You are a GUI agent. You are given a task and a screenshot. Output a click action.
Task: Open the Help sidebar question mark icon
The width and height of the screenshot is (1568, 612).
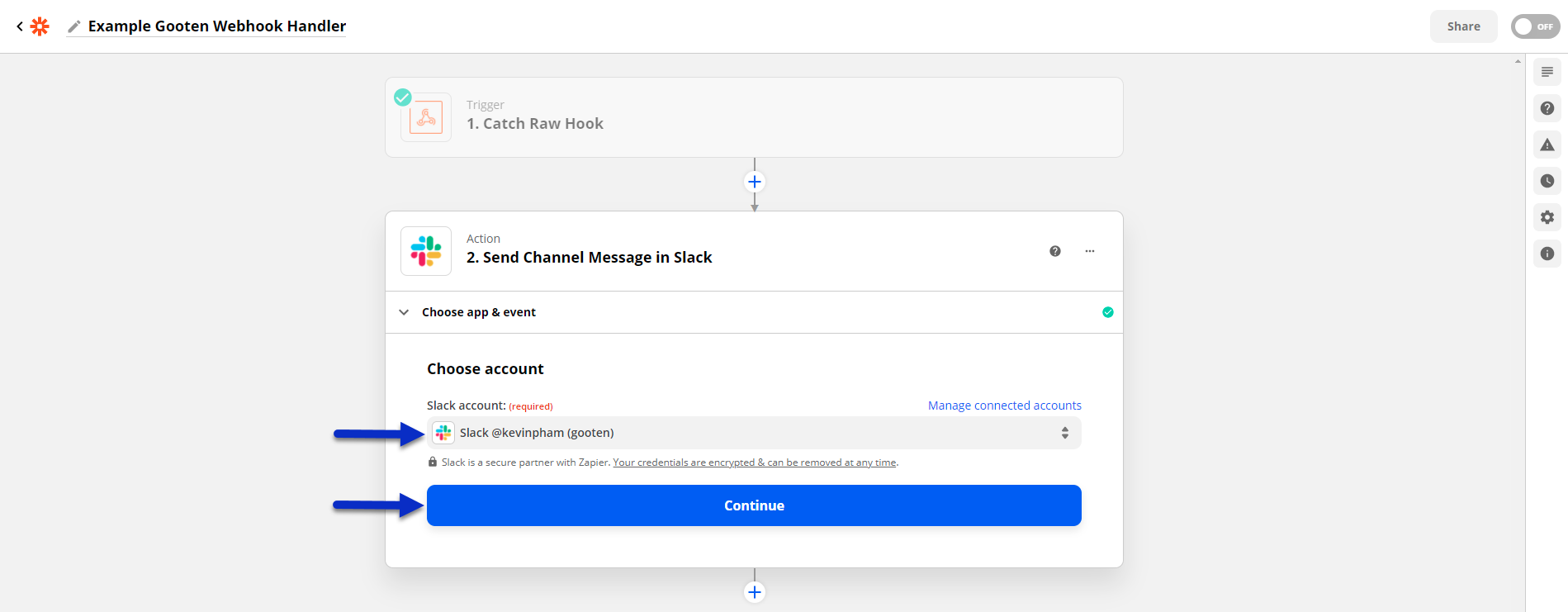[x=1547, y=108]
